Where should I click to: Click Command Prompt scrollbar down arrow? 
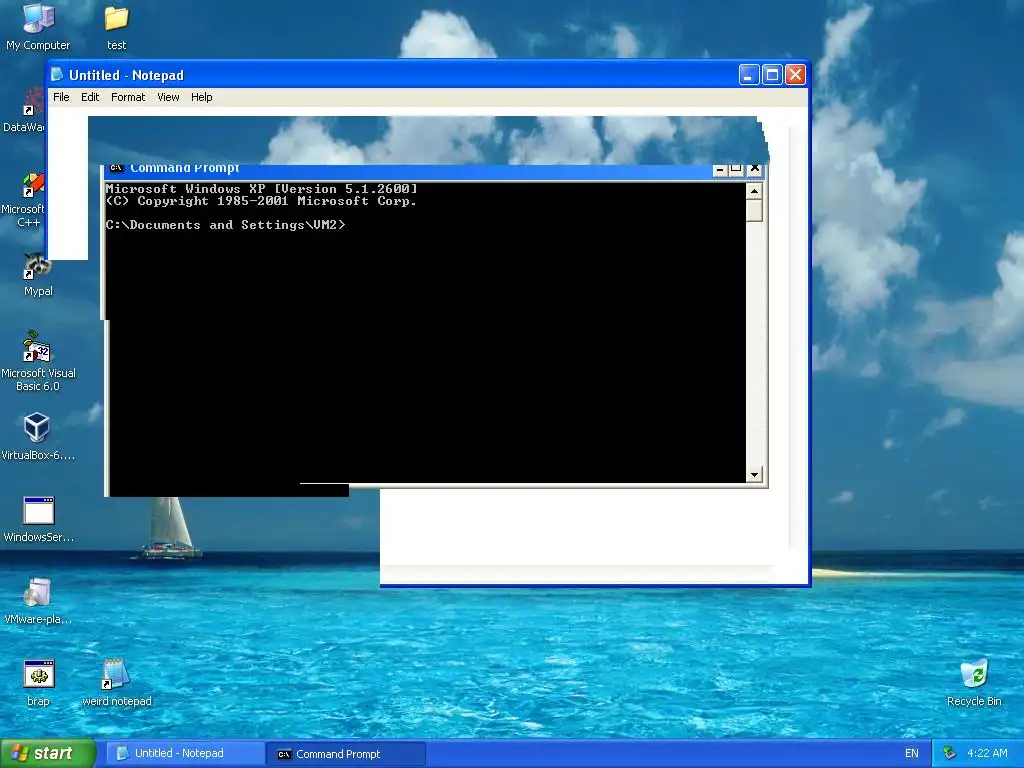tap(754, 475)
